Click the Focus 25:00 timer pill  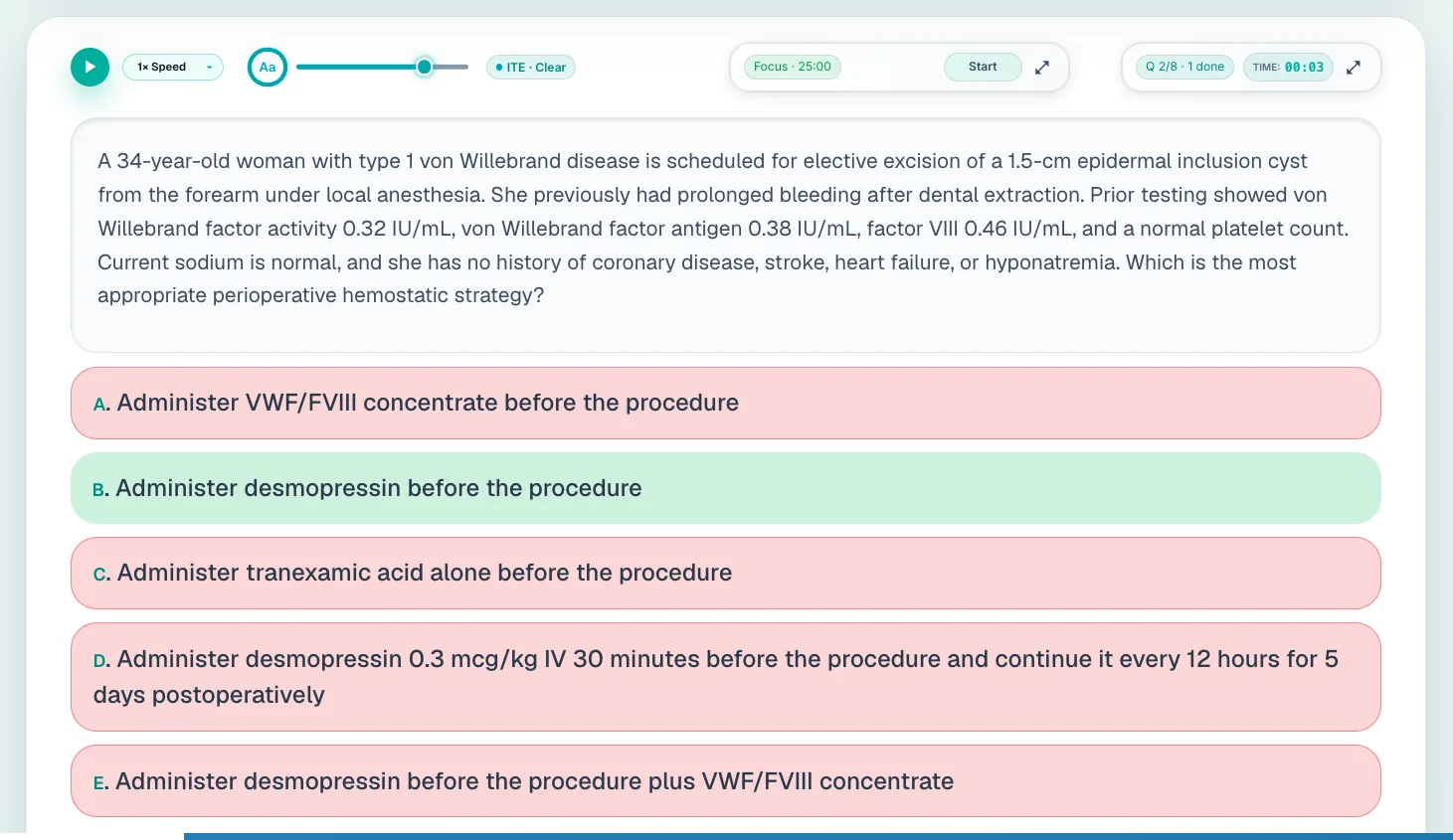point(793,67)
